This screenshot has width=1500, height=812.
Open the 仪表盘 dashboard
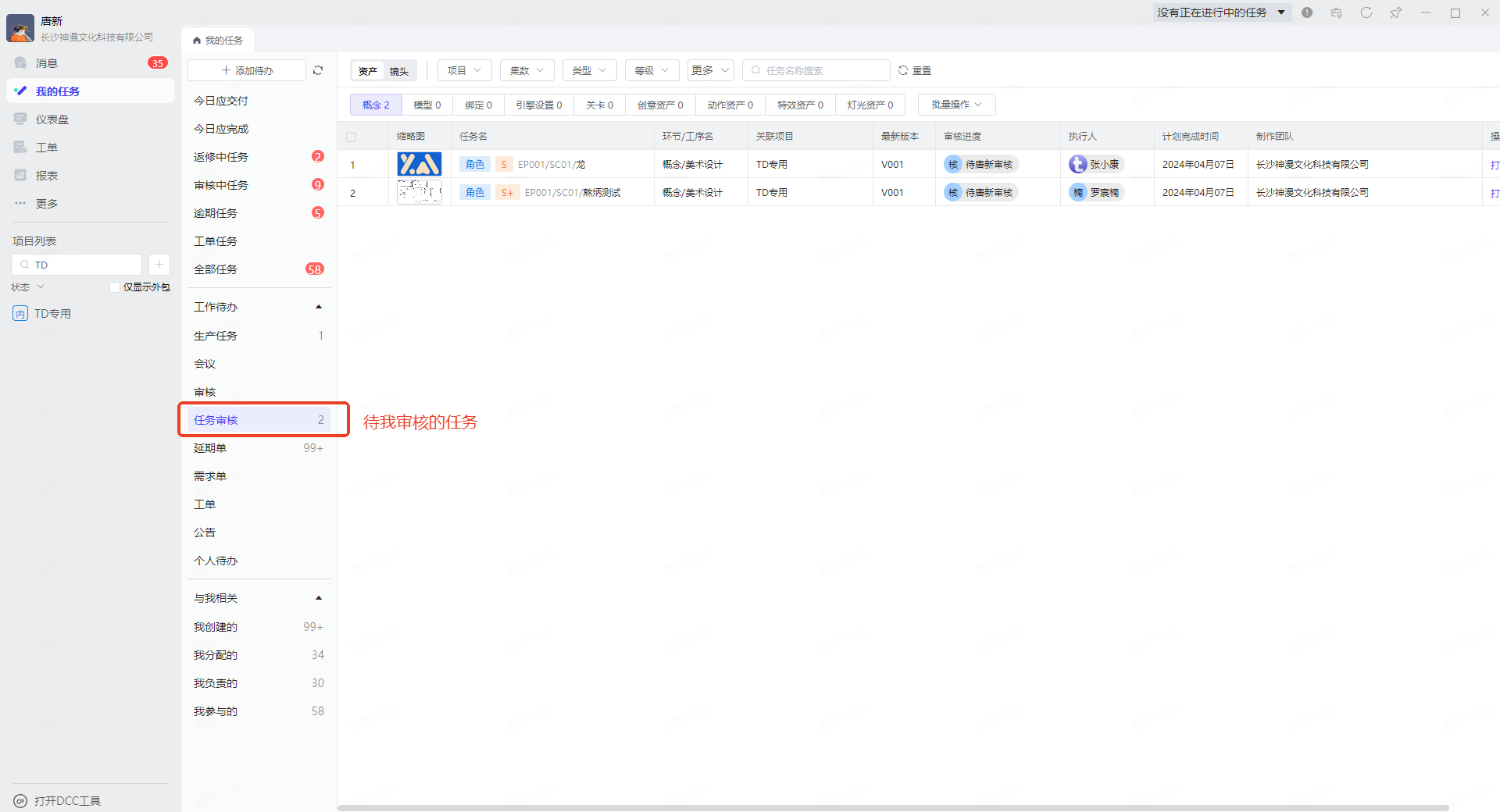pos(52,119)
